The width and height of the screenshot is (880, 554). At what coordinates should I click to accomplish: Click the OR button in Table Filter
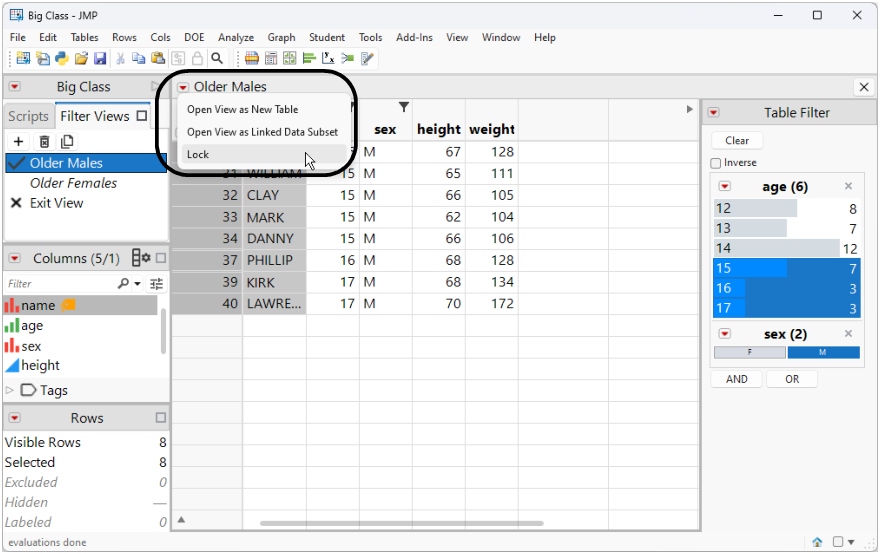792,379
